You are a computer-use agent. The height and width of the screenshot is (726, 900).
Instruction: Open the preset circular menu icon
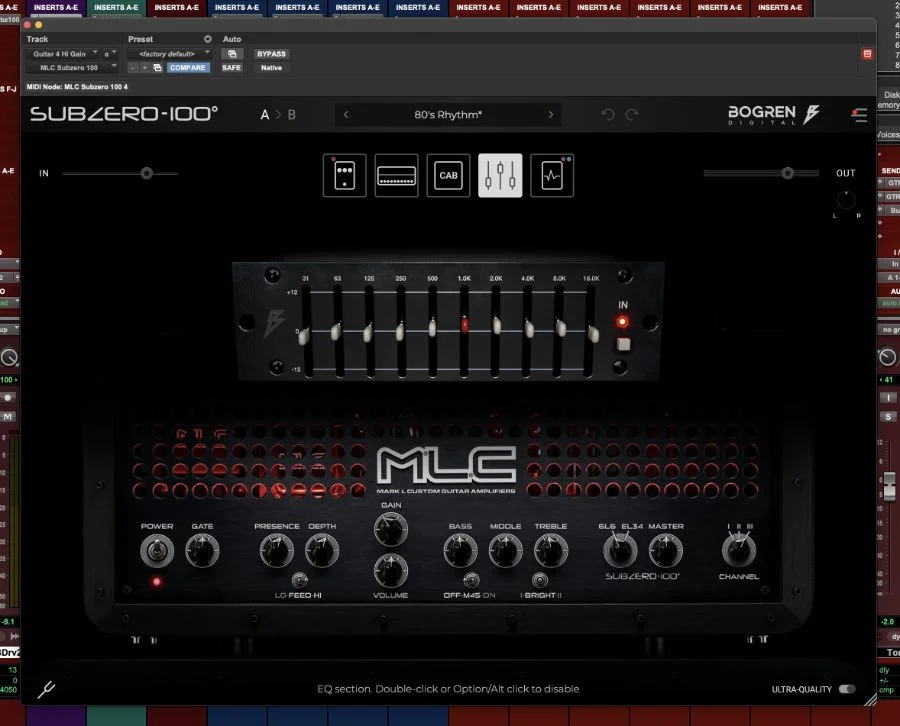[x=208, y=39]
